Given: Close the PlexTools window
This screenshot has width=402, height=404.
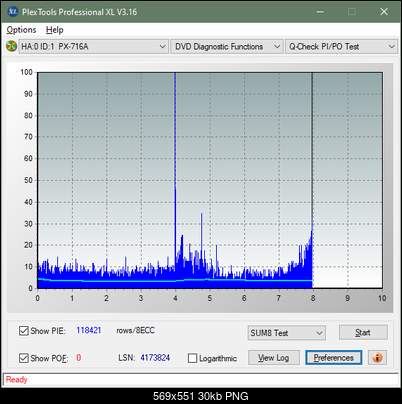Looking at the screenshot, I should coord(384,12).
